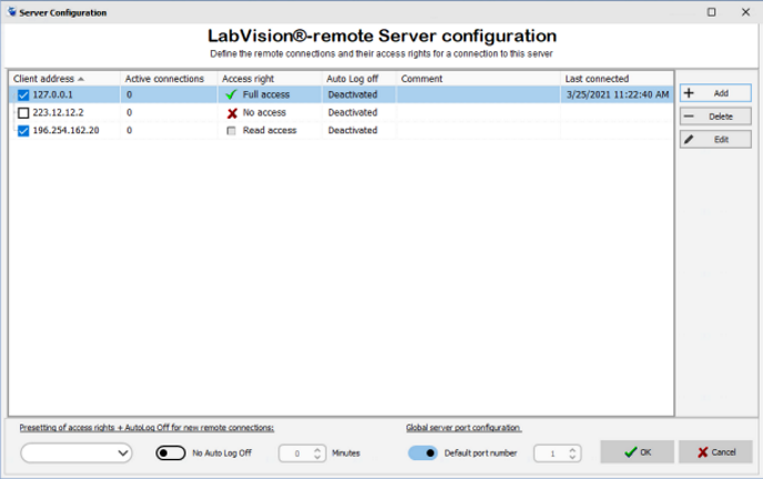Close the Server Configuration window
763x479 pixels.
tap(745, 12)
